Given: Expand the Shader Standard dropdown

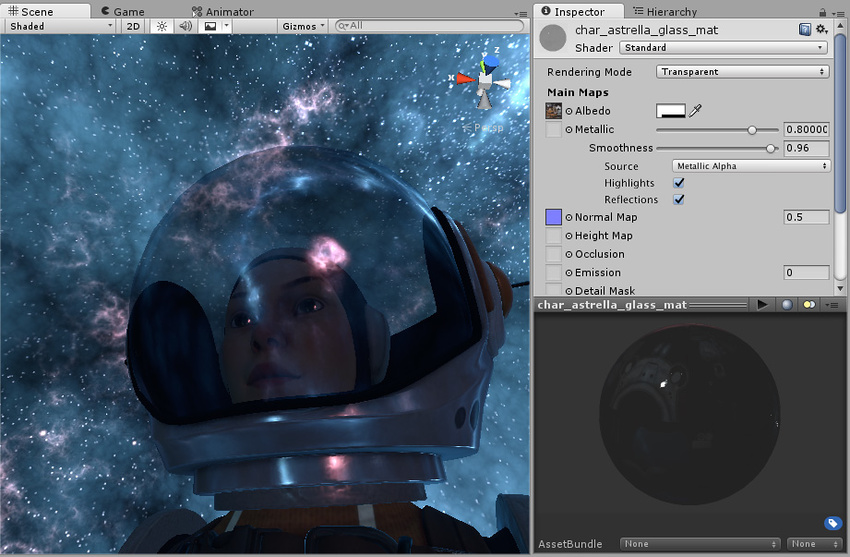Looking at the screenshot, I should point(722,47).
